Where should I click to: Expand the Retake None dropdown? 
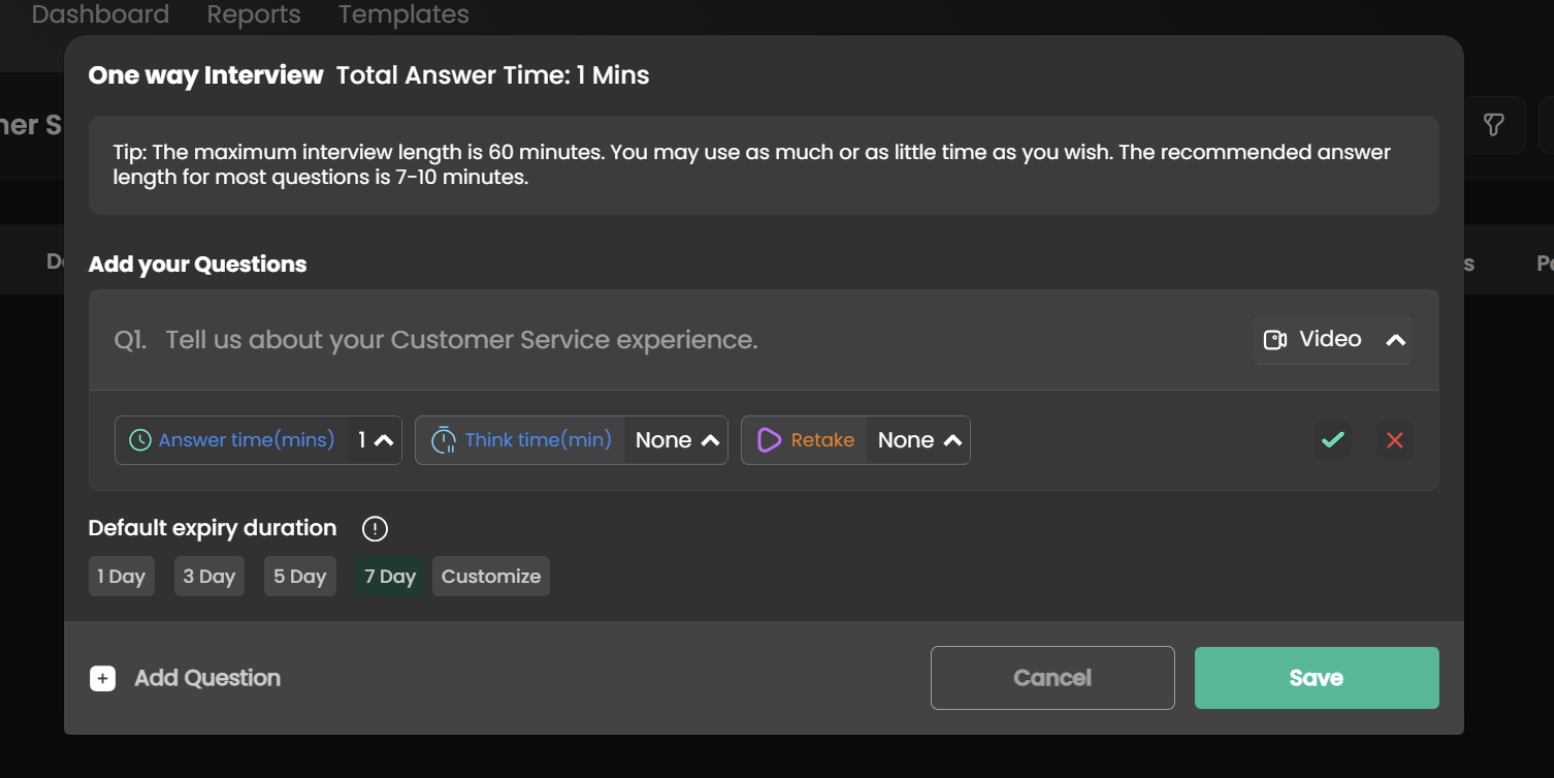(919, 440)
